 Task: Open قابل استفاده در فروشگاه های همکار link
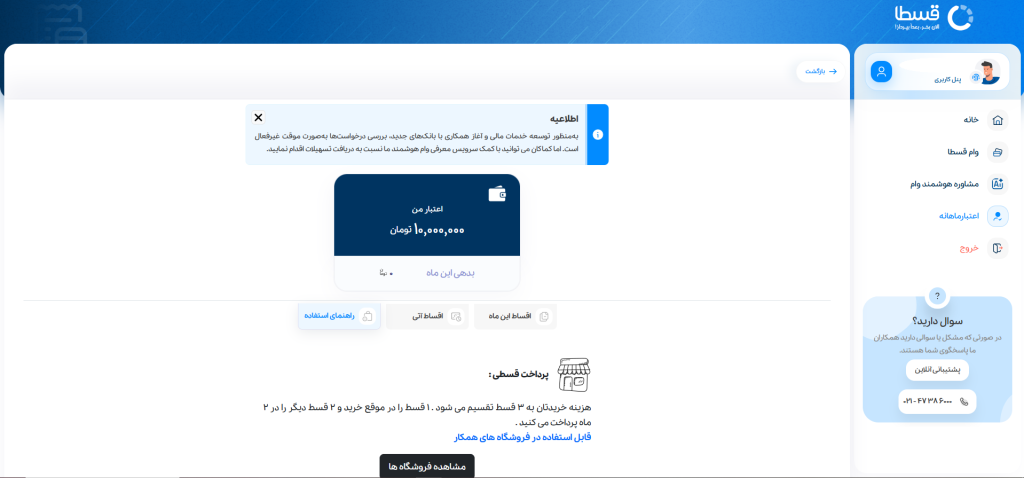click(x=522, y=437)
